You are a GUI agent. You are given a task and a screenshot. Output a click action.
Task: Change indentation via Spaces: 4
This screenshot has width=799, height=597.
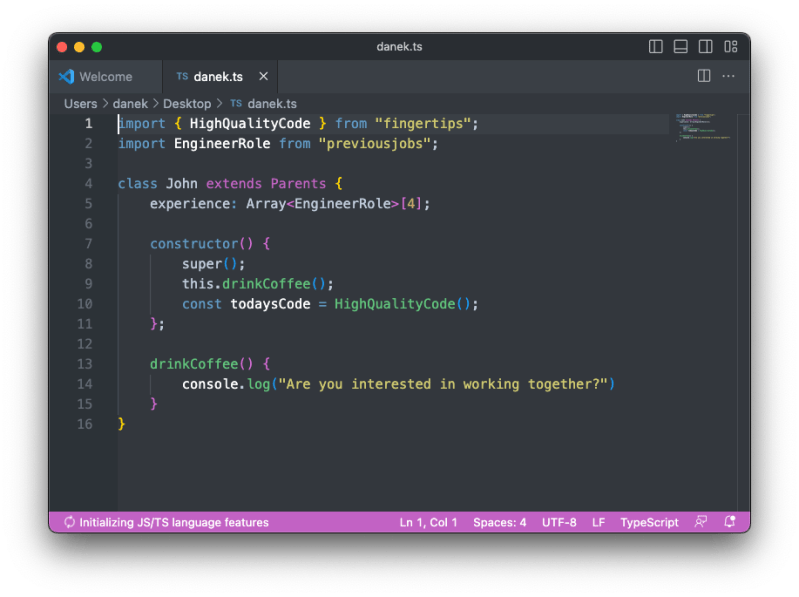[499, 522]
